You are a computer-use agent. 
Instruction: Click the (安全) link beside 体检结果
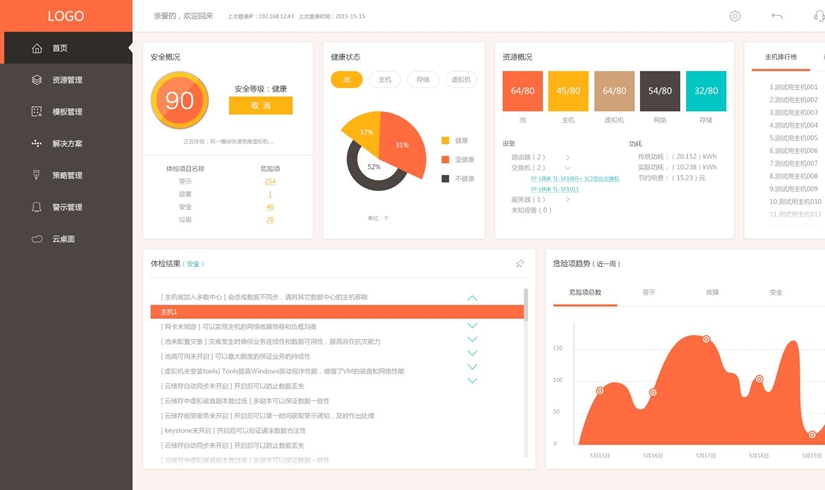[x=193, y=264]
